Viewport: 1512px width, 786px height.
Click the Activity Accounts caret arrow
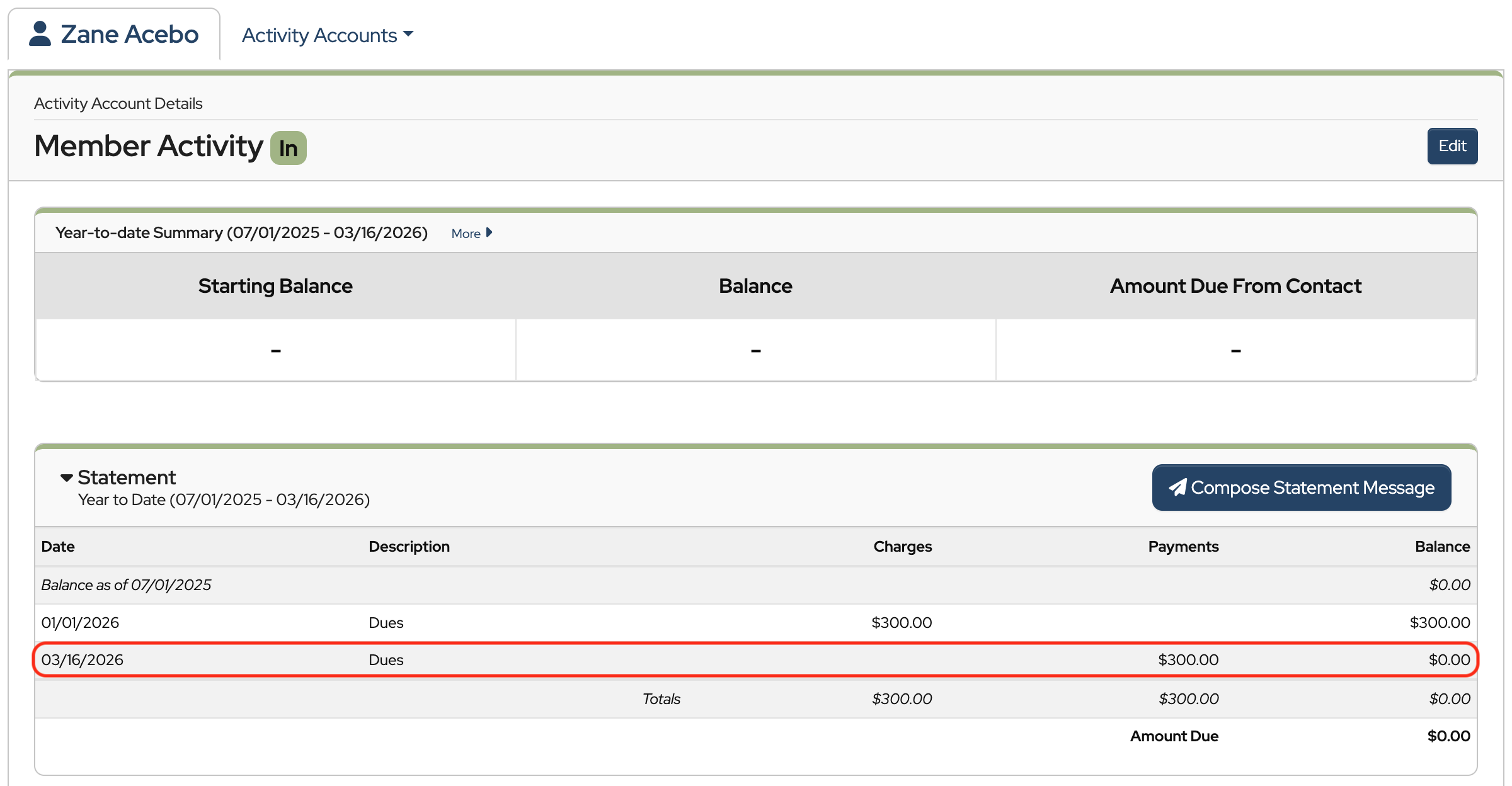coord(408,34)
